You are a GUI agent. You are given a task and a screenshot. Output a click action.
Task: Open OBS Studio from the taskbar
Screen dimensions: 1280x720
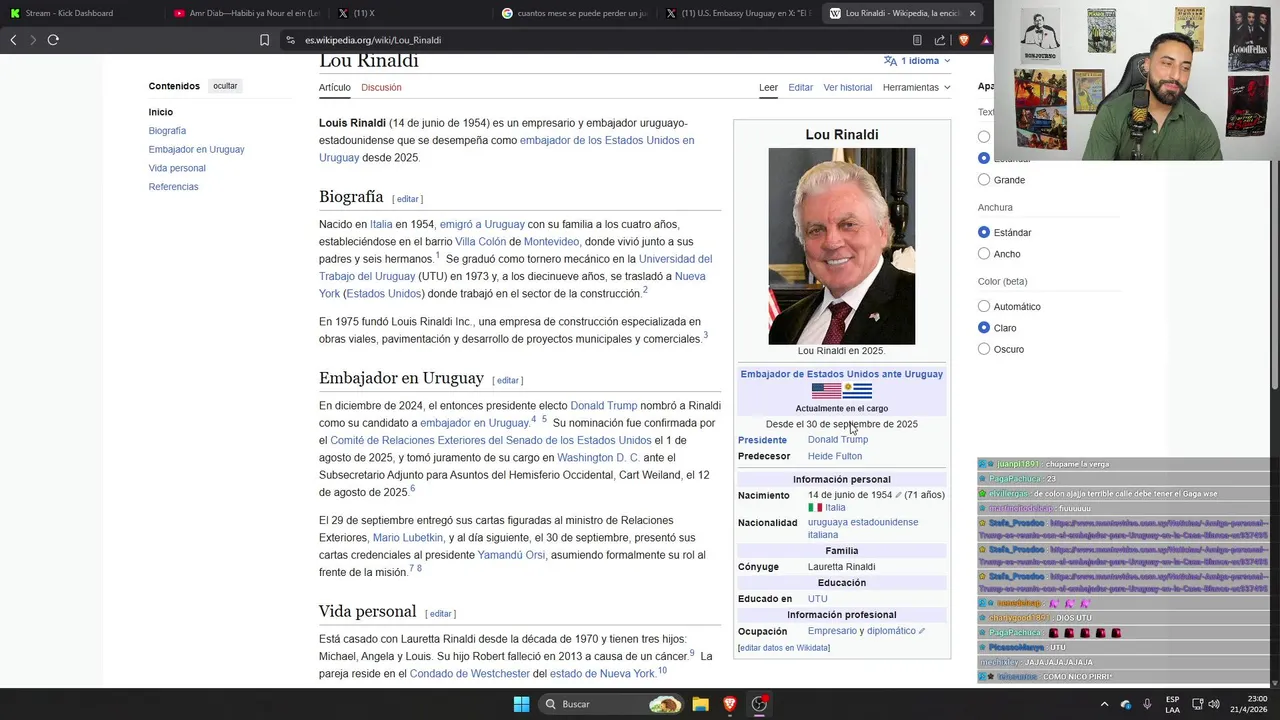(759, 704)
